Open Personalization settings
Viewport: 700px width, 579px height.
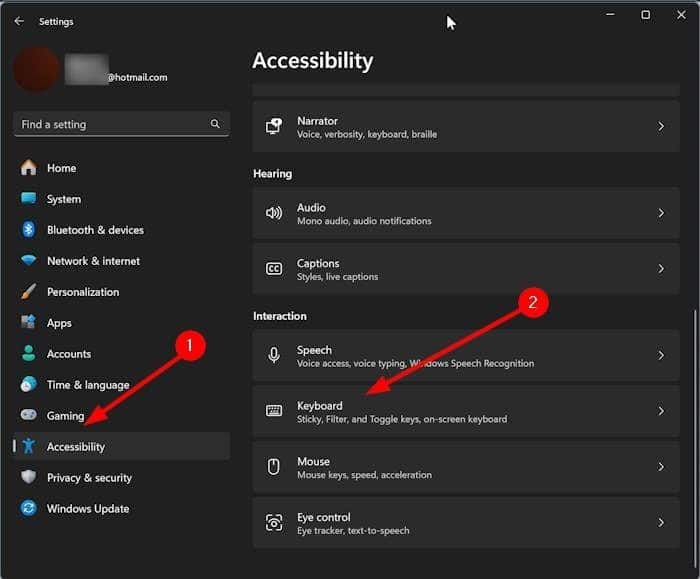click(x=121, y=292)
